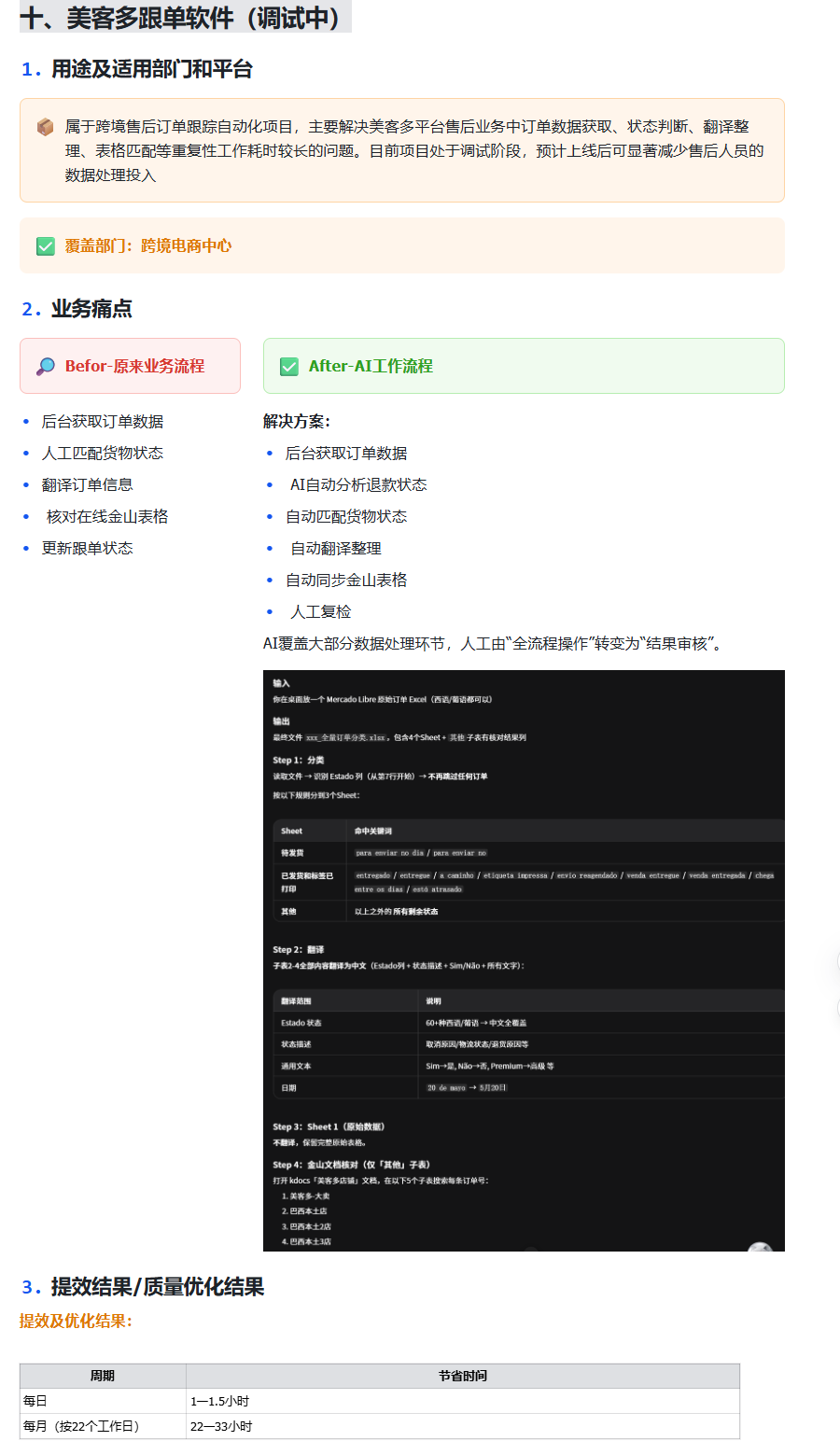Viewport: 840px width, 1441px height.
Task: Click the 周期 table header cell
Action: [x=103, y=1376]
